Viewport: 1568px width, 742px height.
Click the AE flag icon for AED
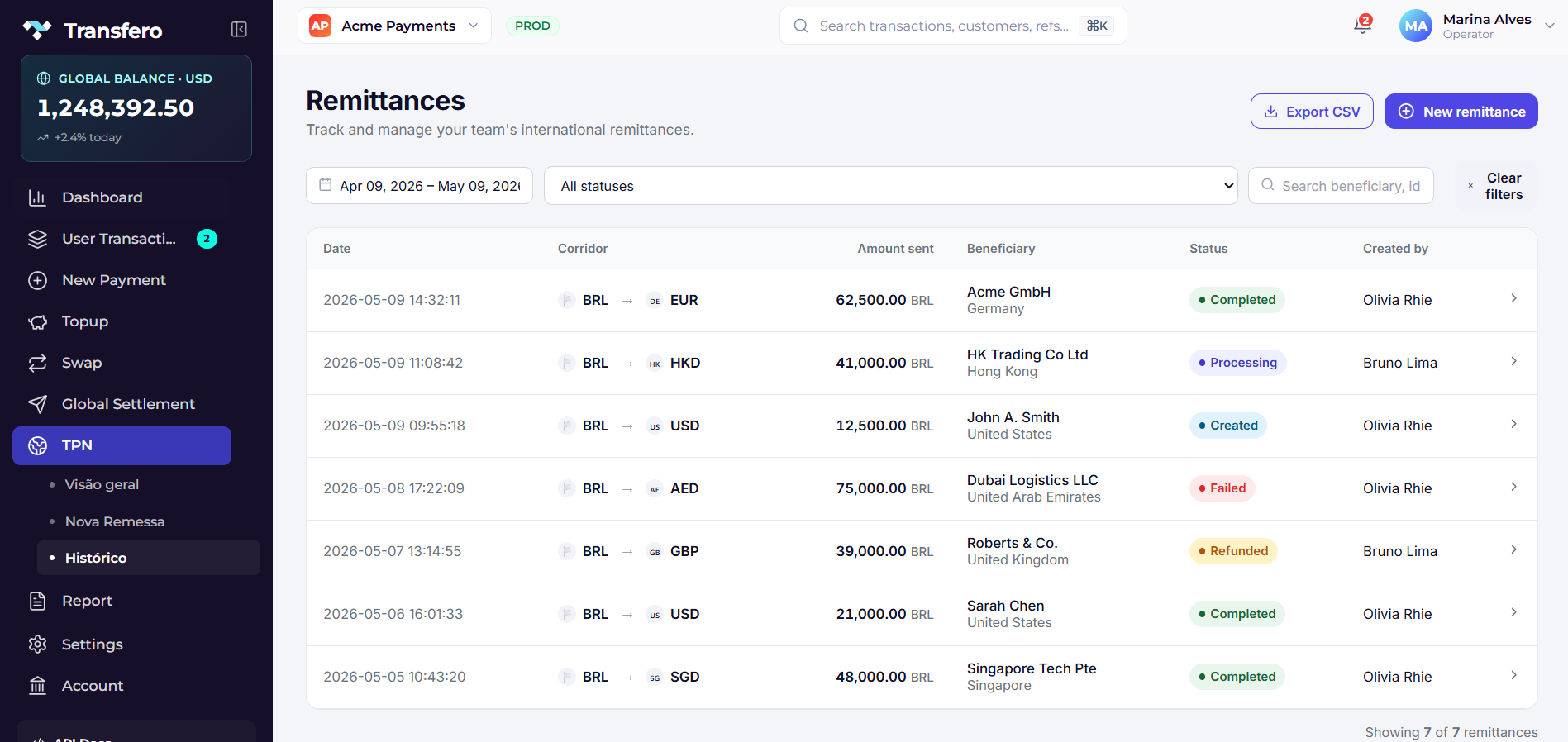pyautogui.click(x=655, y=489)
